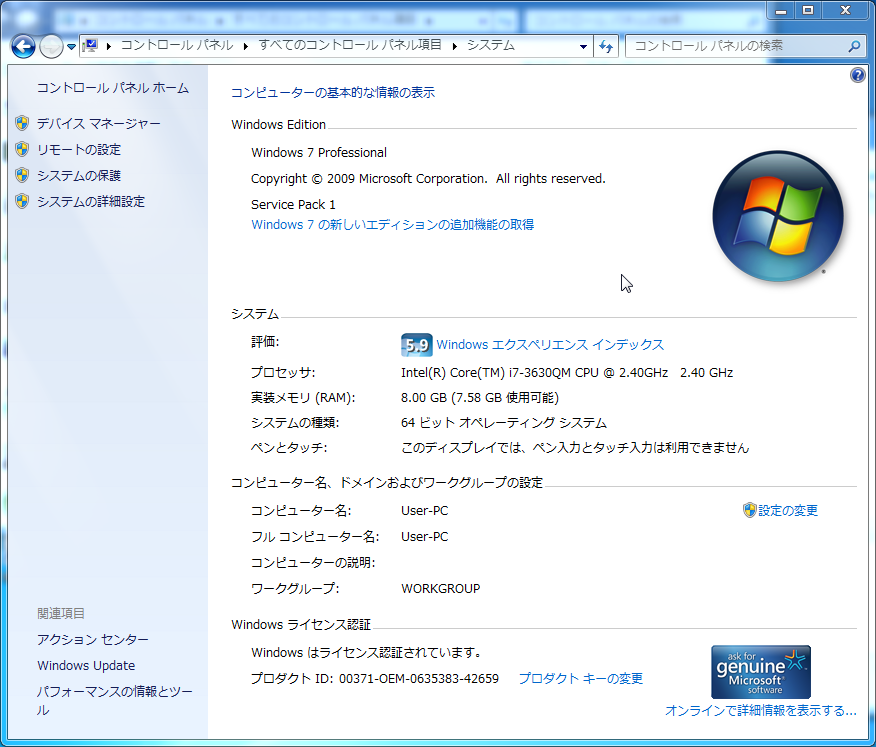Click shield icon next to システムの詳細設定
The image size is (876, 747).
22,201
